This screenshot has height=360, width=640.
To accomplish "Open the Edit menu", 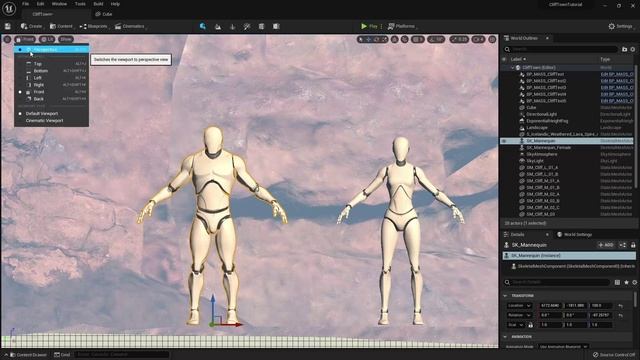I will pyautogui.click(x=40, y=4).
